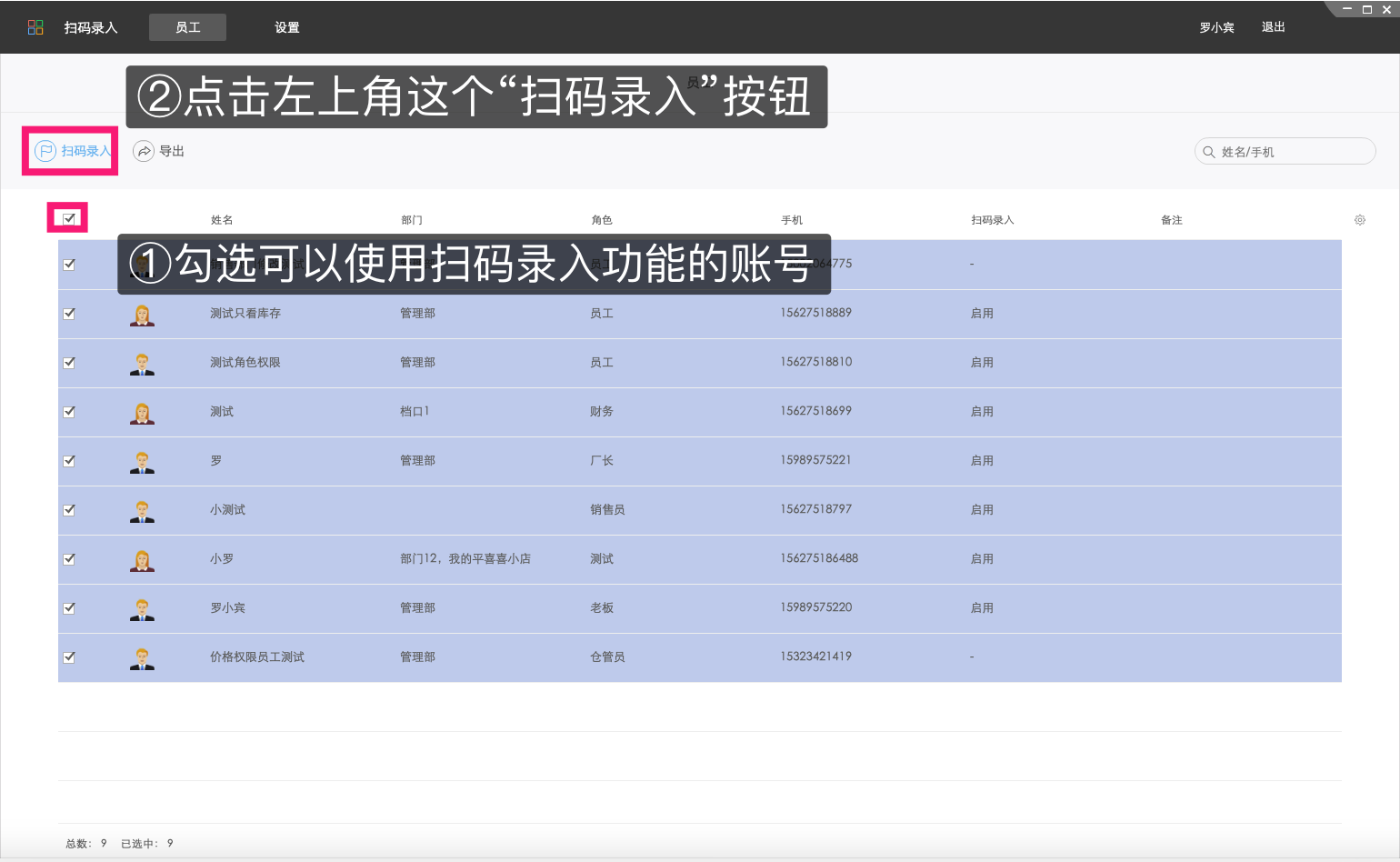Click the avatar of 价格权限员工测试
This screenshot has width=1400, height=862.
point(142,657)
